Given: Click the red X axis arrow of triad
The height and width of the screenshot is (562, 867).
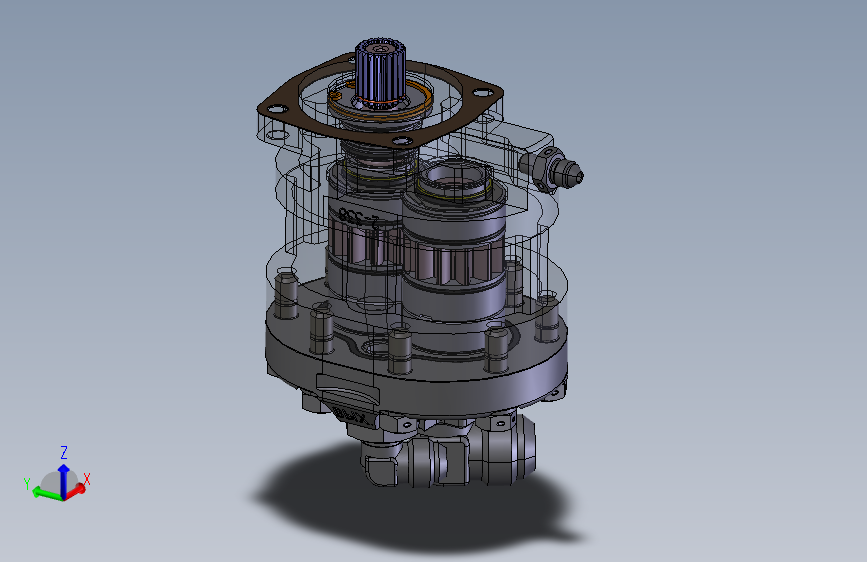Looking at the screenshot, I should 76,490.
